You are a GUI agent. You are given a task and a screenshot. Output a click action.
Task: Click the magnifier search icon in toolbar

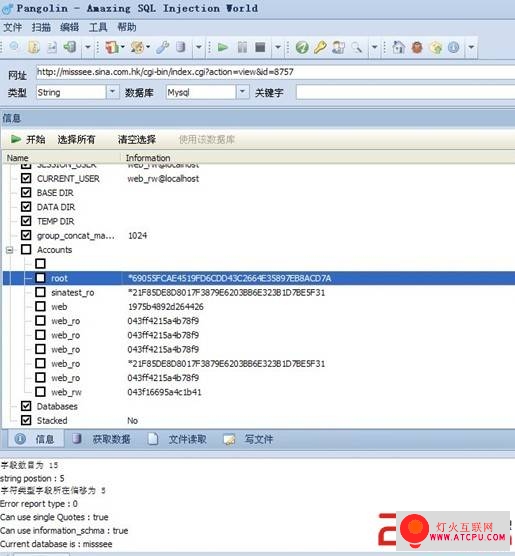pos(356,47)
